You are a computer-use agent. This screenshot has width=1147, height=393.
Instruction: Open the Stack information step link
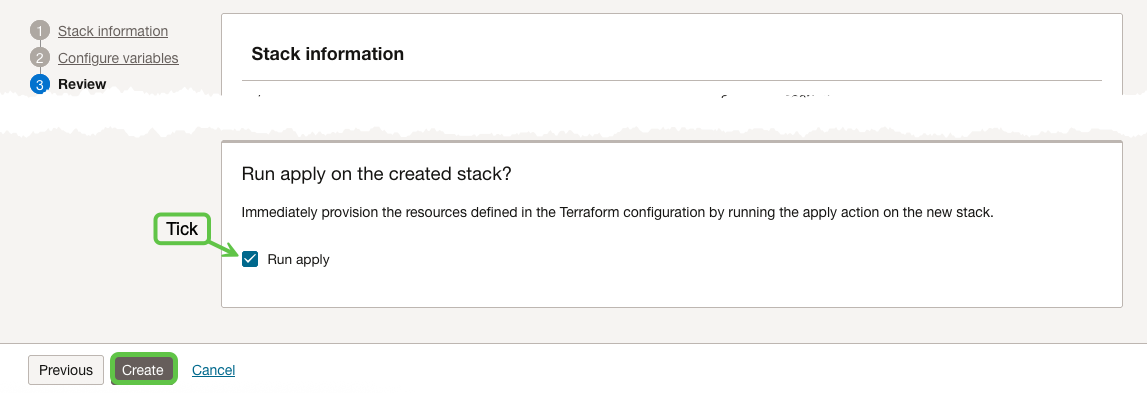[113, 31]
